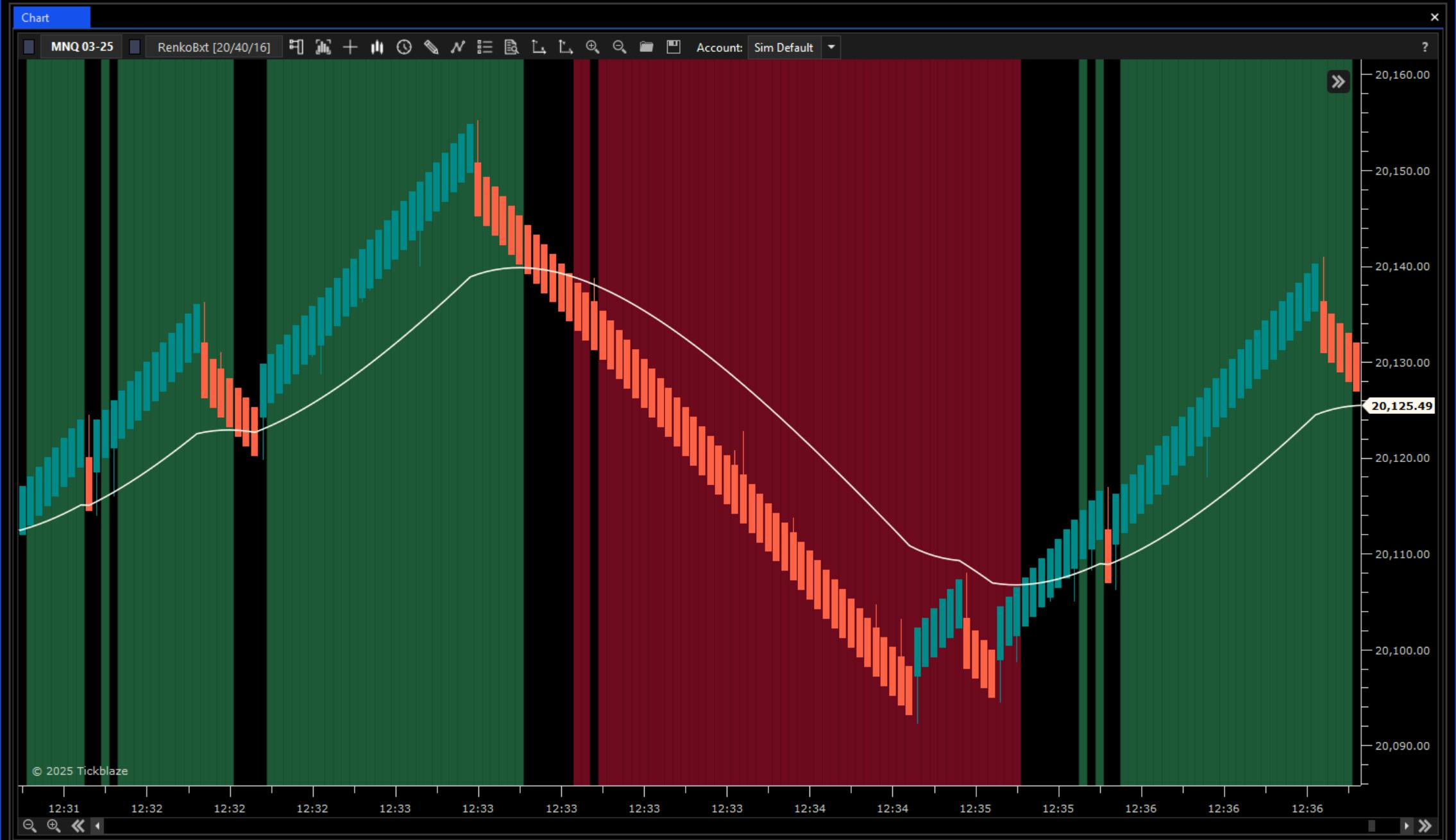
Task: Click the bar style chart icon
Action: click(377, 47)
